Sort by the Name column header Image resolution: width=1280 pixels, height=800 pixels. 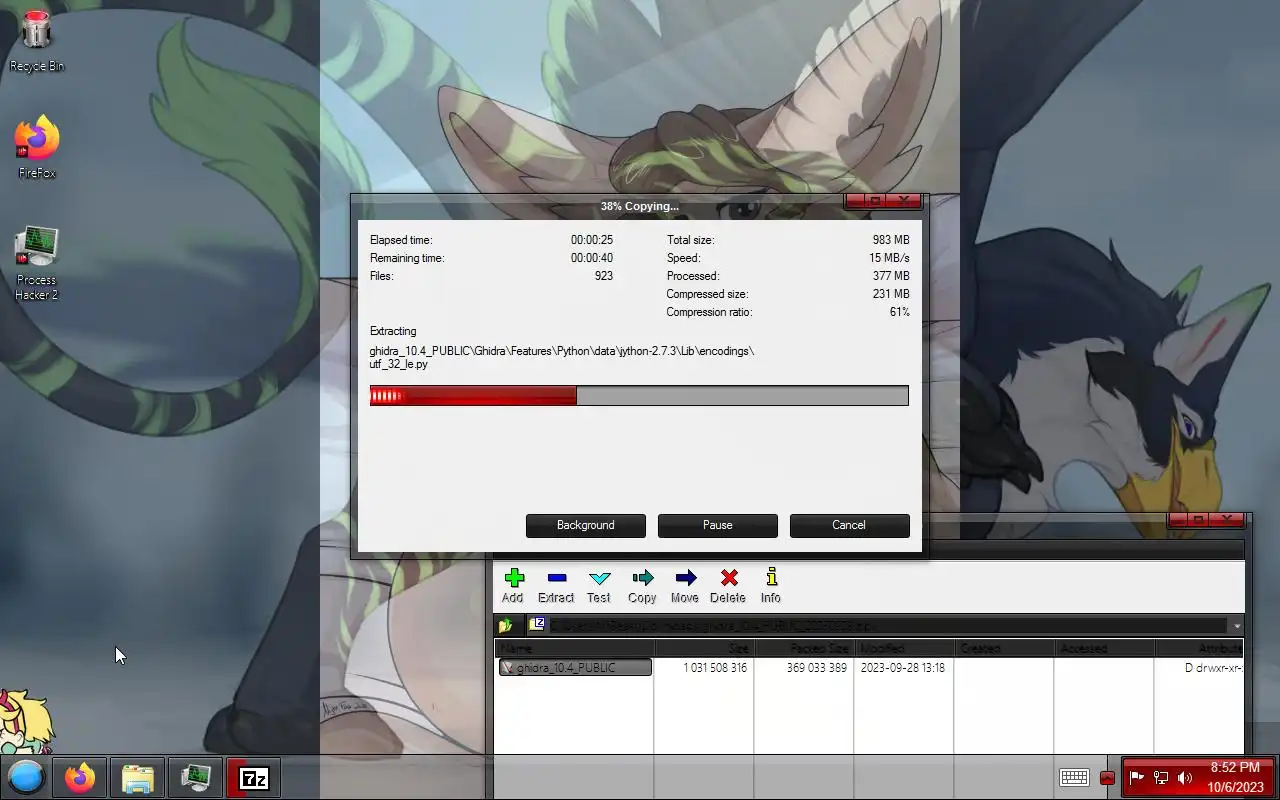click(574, 649)
